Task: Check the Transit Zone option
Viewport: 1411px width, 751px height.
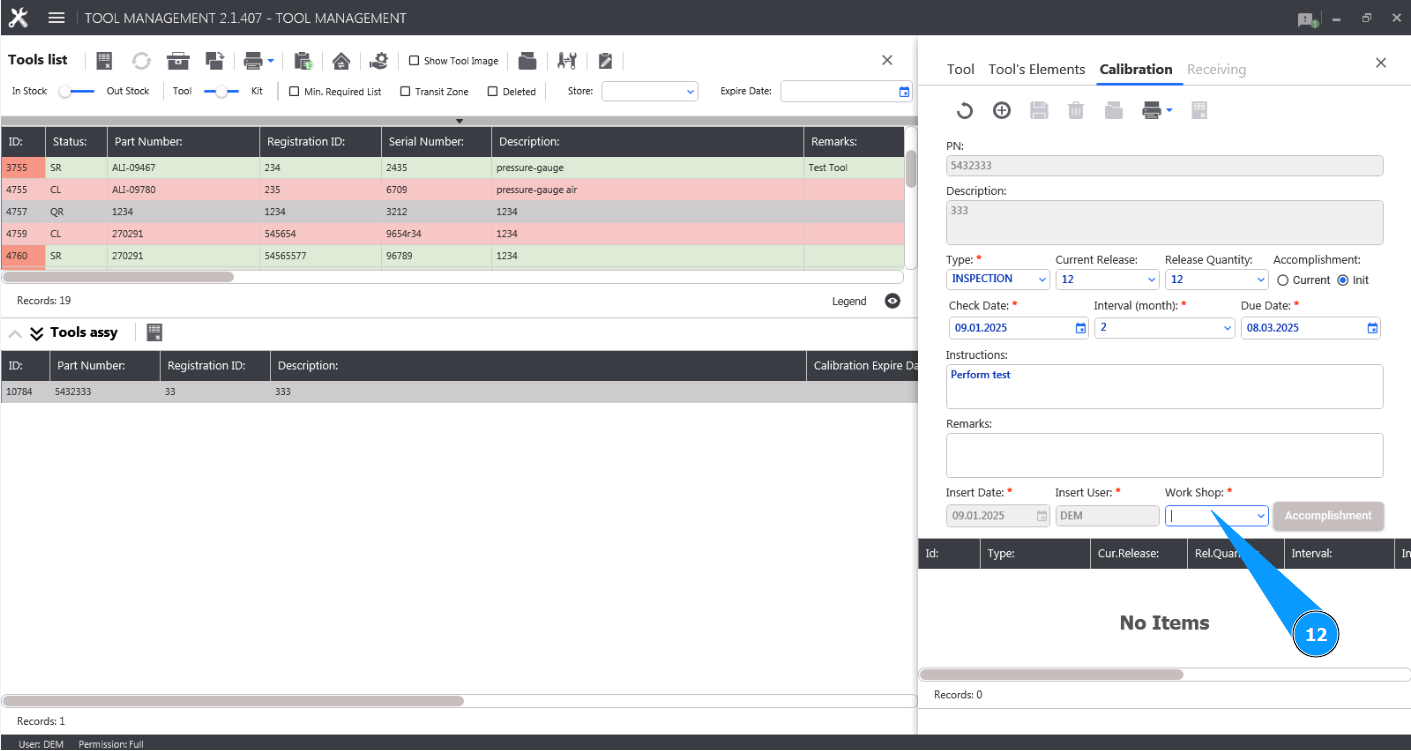Action: pyautogui.click(x=405, y=91)
